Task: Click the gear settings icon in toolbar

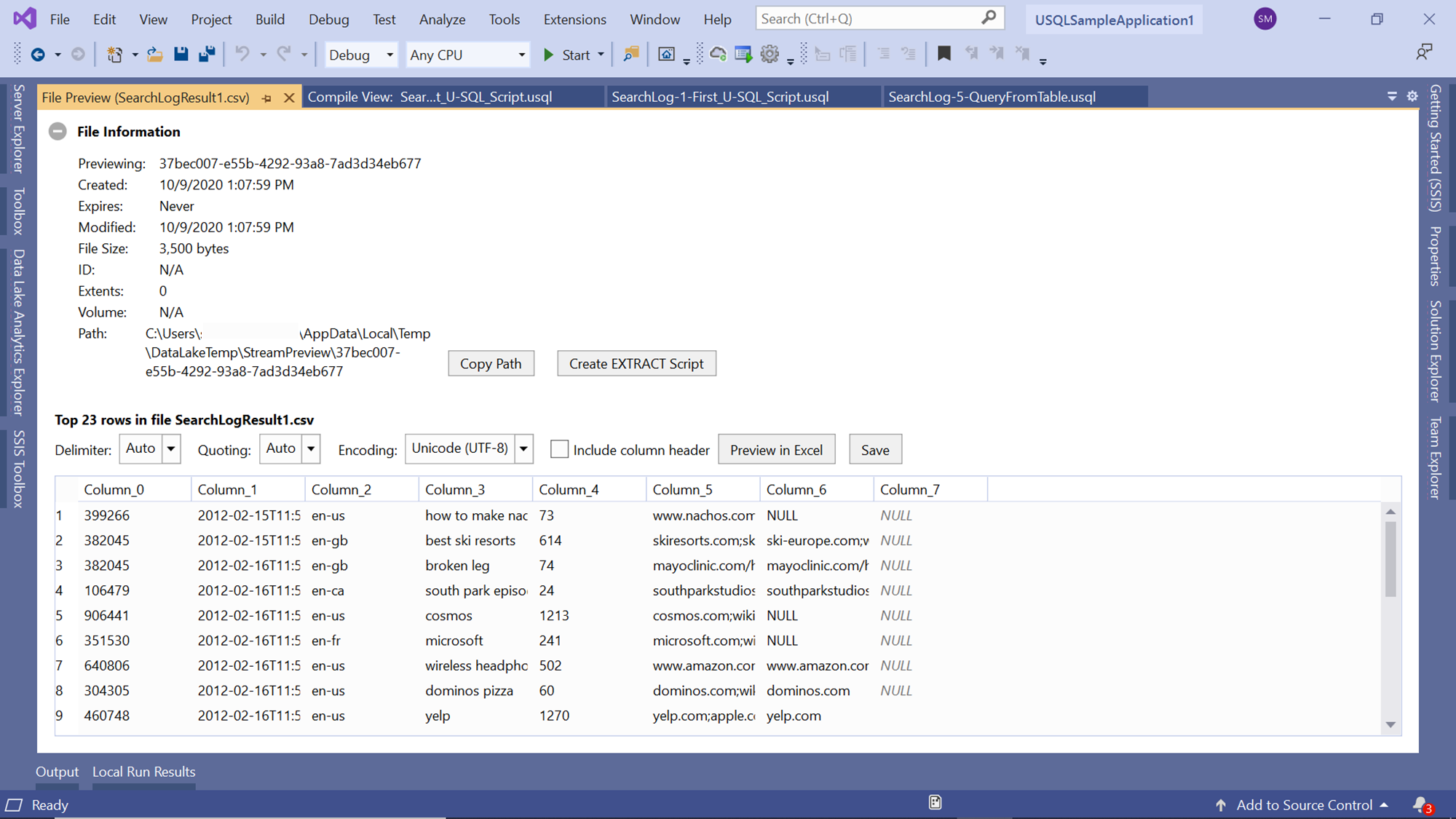Action: 769,55
